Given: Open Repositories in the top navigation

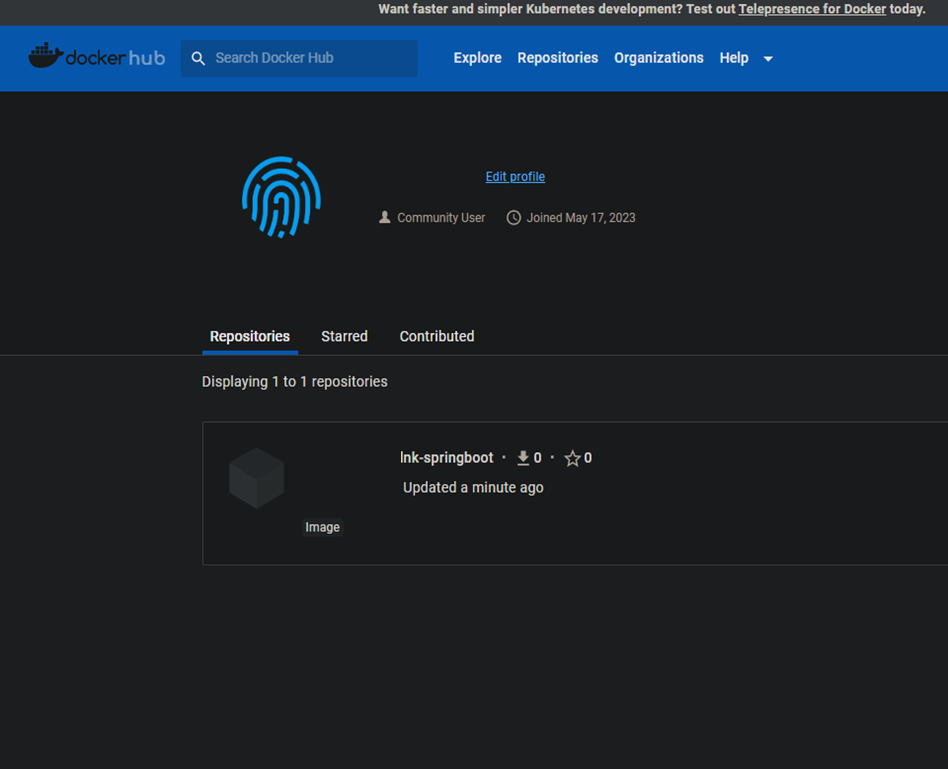Looking at the screenshot, I should click(557, 58).
